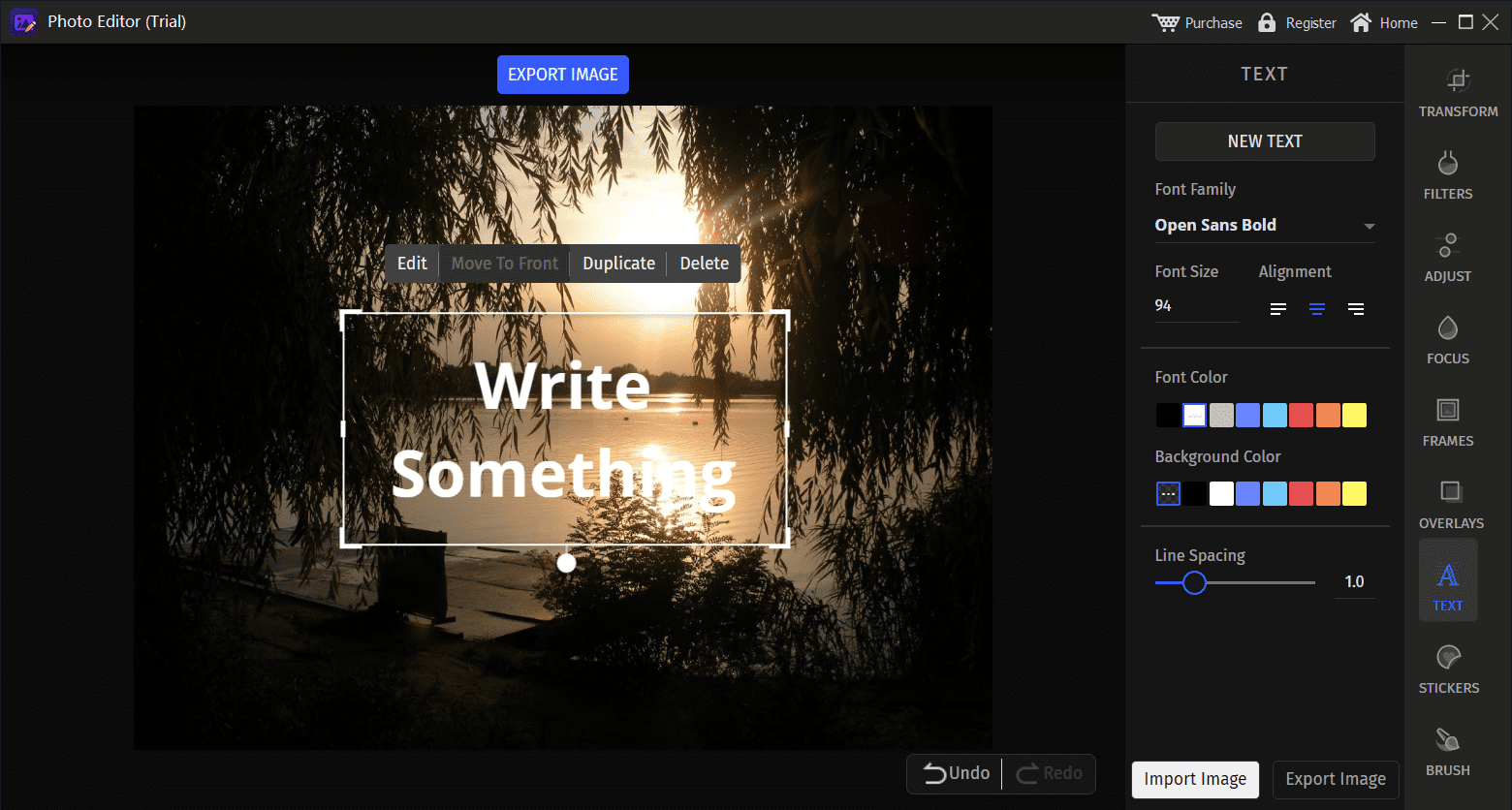Image resolution: width=1512 pixels, height=810 pixels.
Task: Align text to the left
Action: pyautogui.click(x=1278, y=309)
